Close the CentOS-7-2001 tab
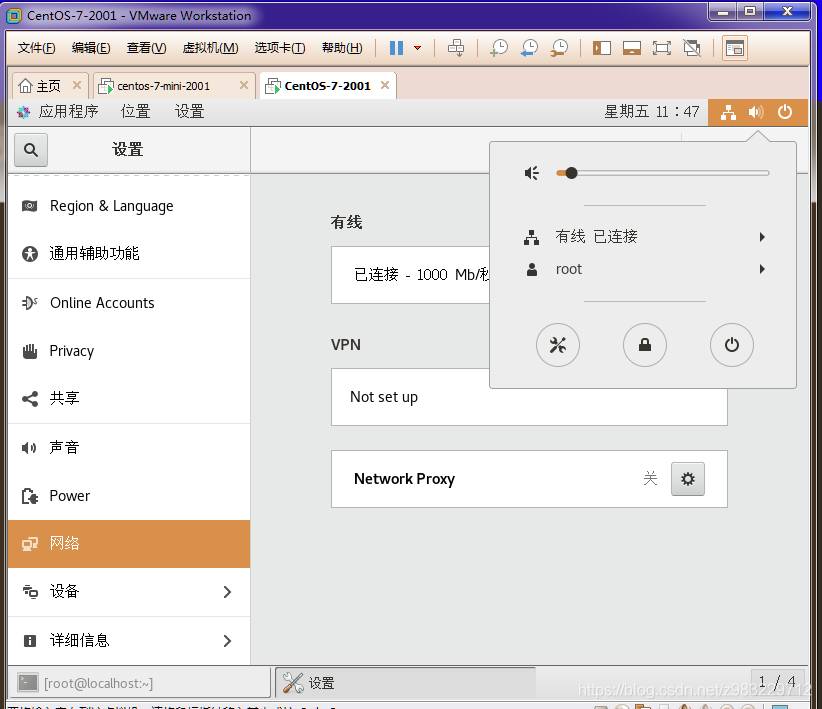This screenshot has height=709, width=822. point(385,85)
